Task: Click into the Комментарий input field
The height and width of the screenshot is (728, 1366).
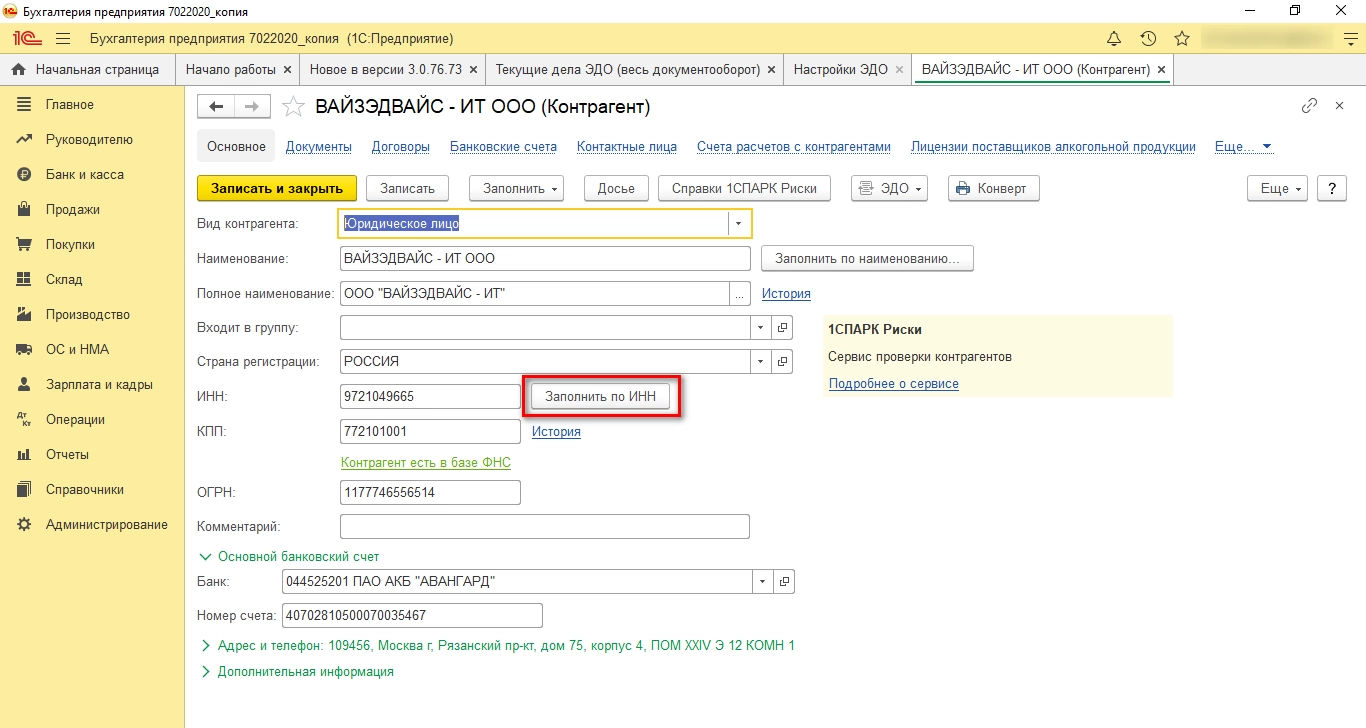Action: tap(545, 526)
